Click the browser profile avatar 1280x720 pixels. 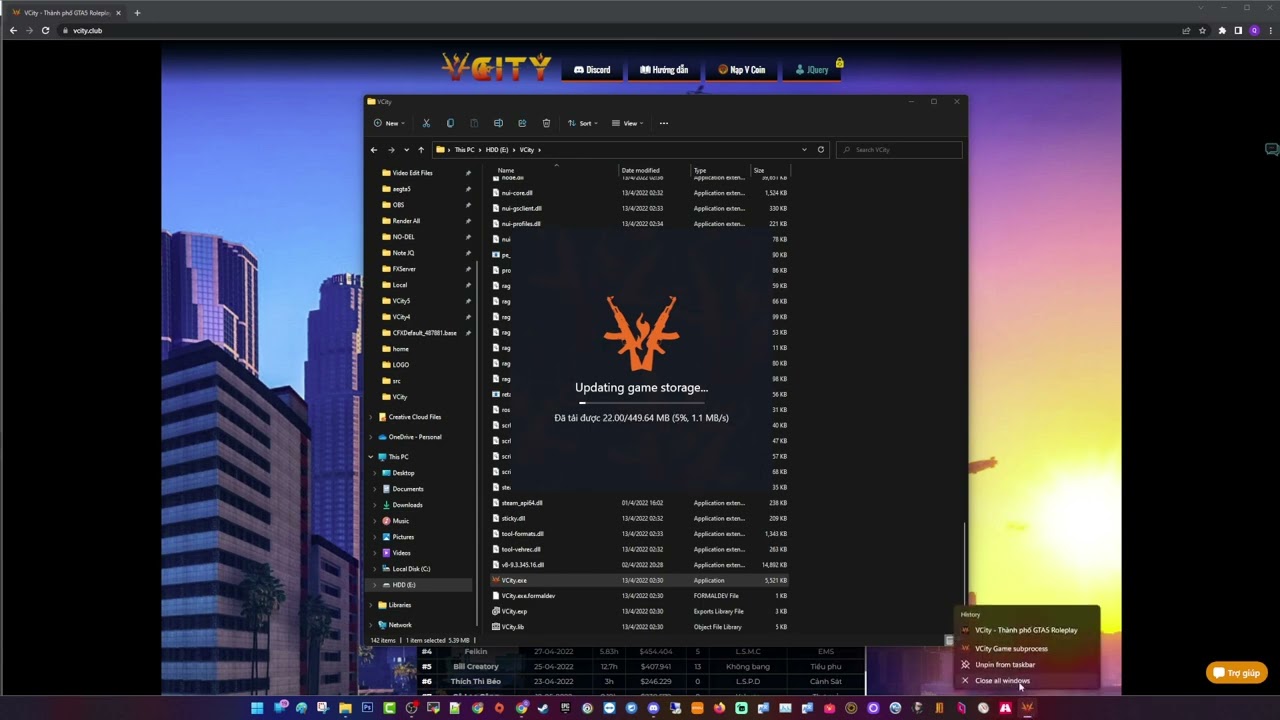1254,30
